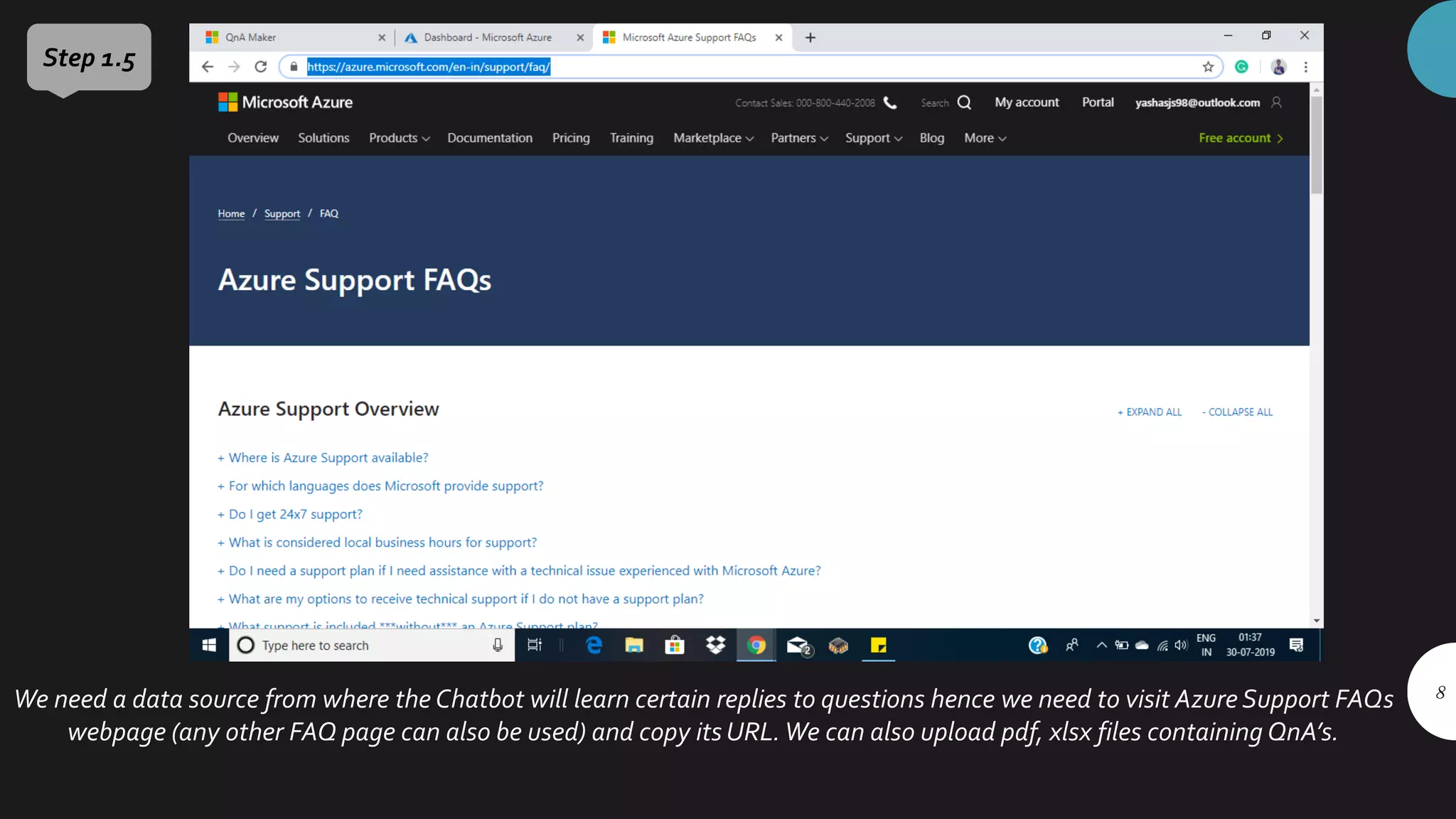The width and height of the screenshot is (1456, 819).
Task: Open Sticky Notes from the taskbar
Action: [x=879, y=645]
